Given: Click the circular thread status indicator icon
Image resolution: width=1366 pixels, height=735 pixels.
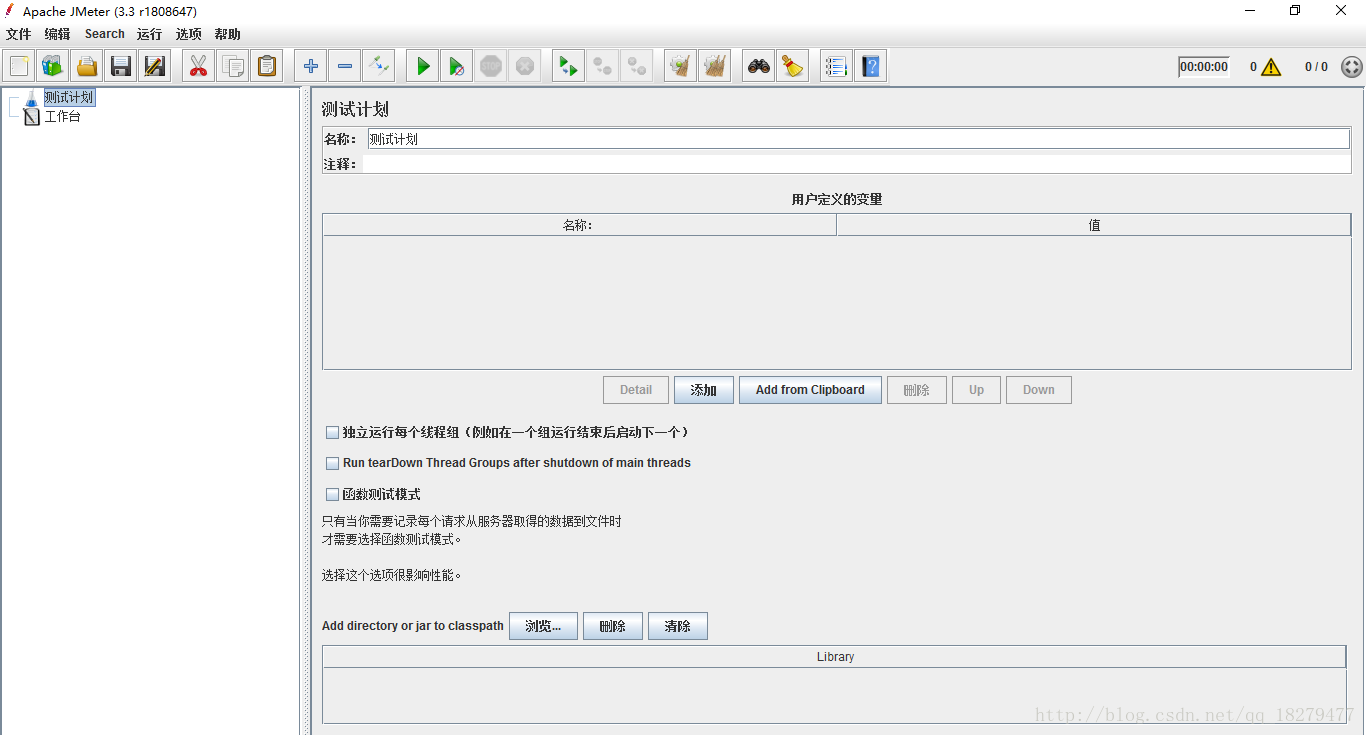Looking at the screenshot, I should pyautogui.click(x=1351, y=67).
